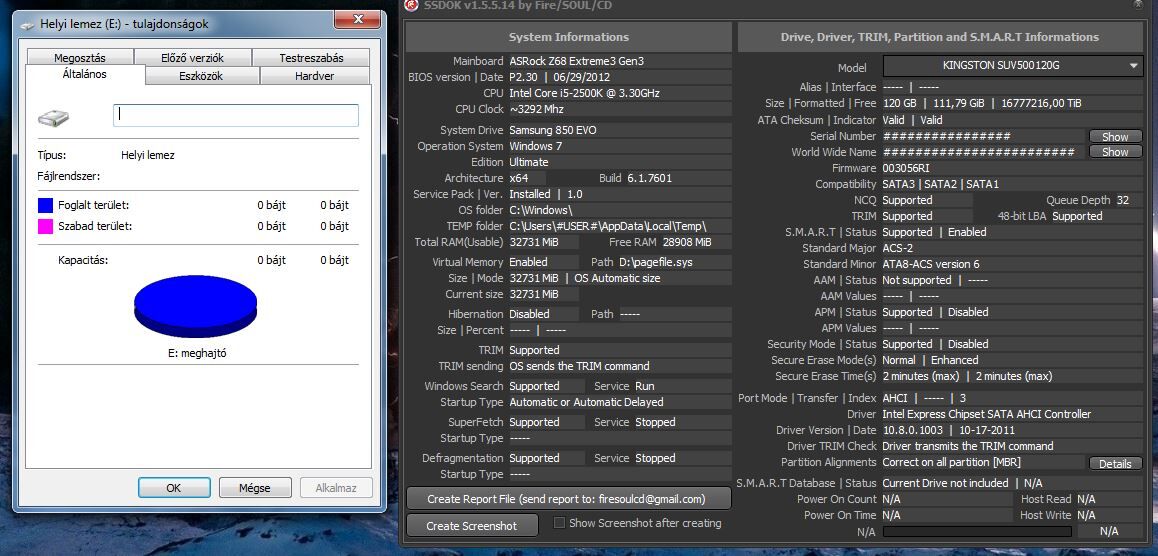Toggle Show Screenshot after creating checkbox
This screenshot has height=556, width=1158.
(559, 523)
